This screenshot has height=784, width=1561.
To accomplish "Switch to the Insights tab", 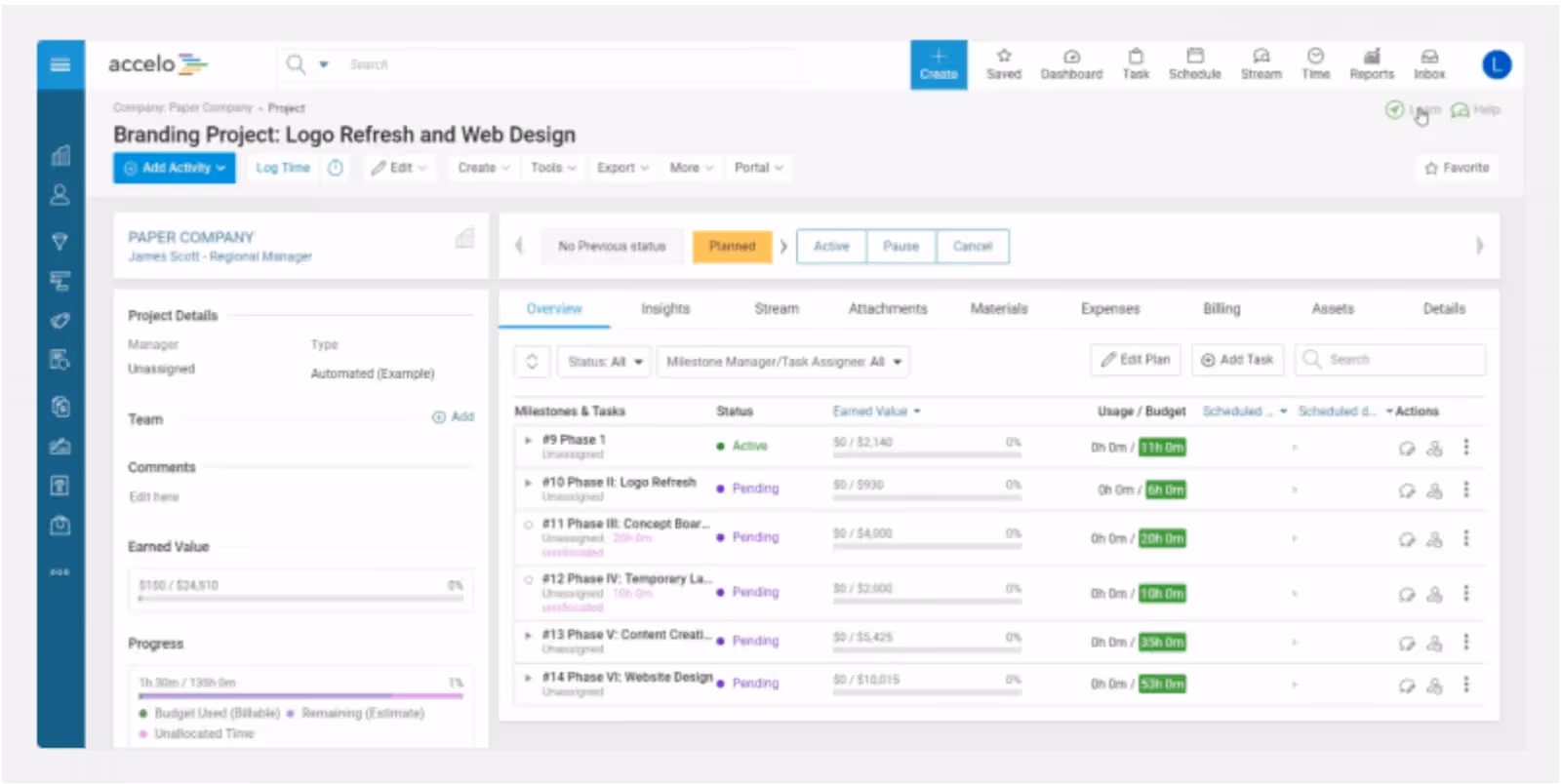I will 664,309.
